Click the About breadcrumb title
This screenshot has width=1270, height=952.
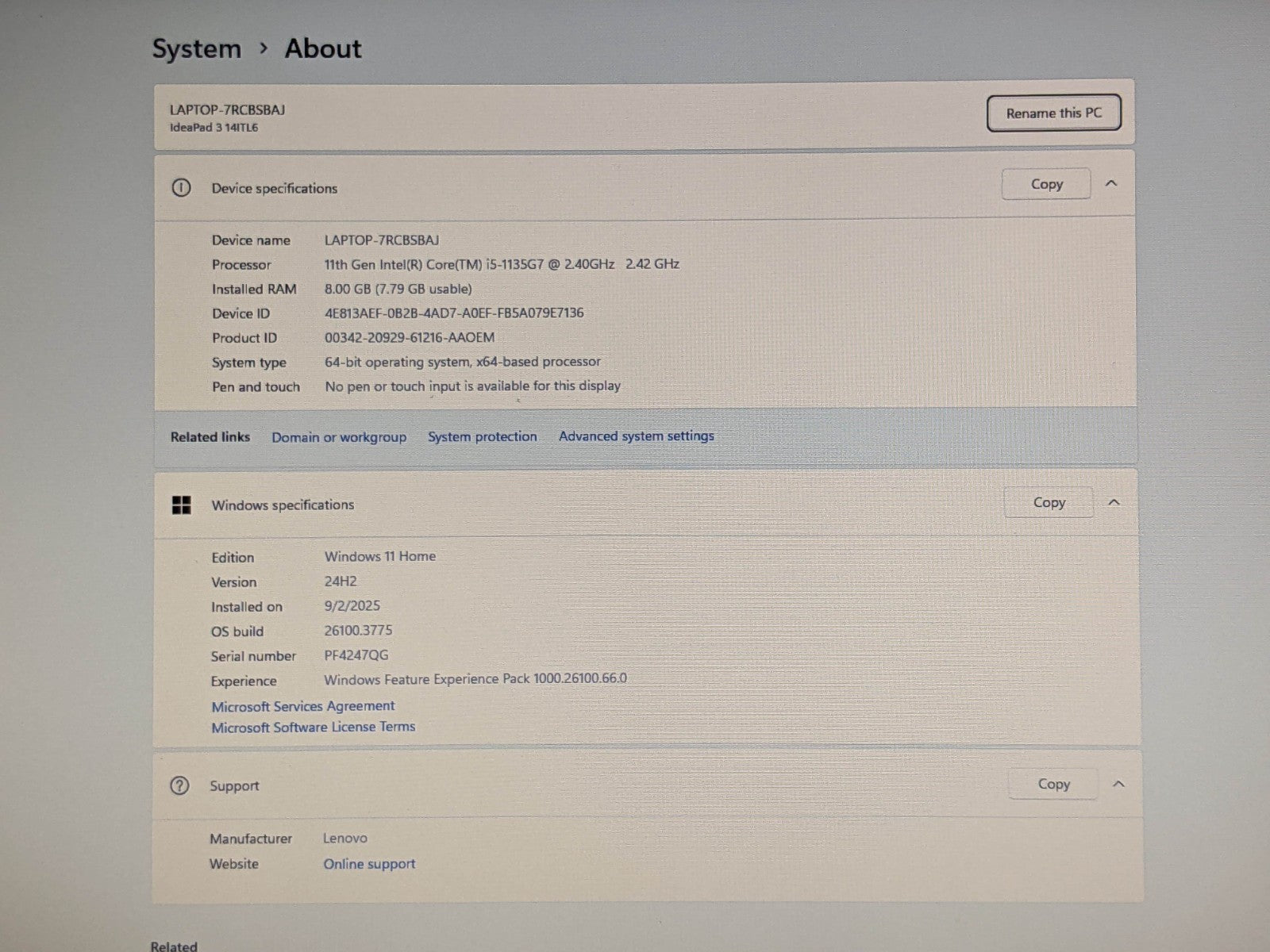point(323,49)
